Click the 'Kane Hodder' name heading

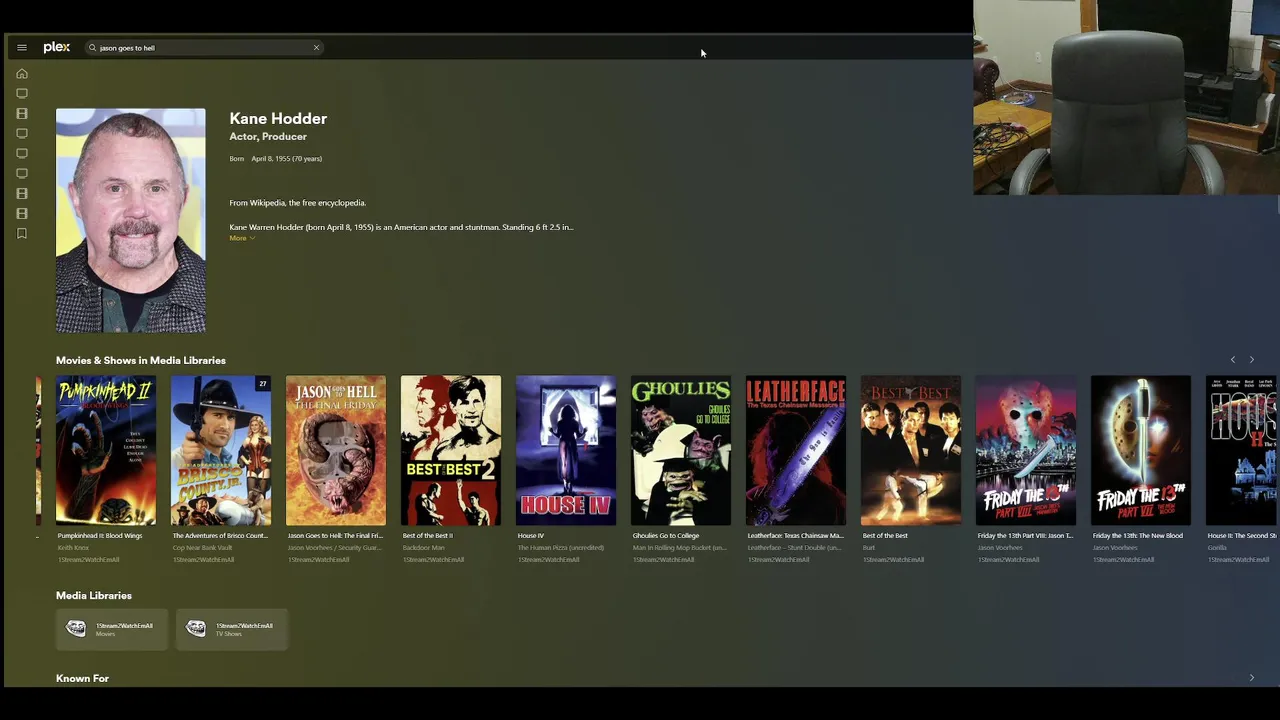[x=278, y=119]
